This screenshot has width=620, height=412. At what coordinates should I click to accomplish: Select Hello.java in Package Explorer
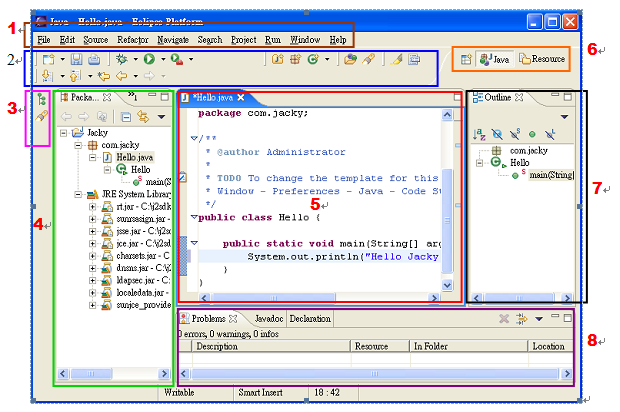134,157
